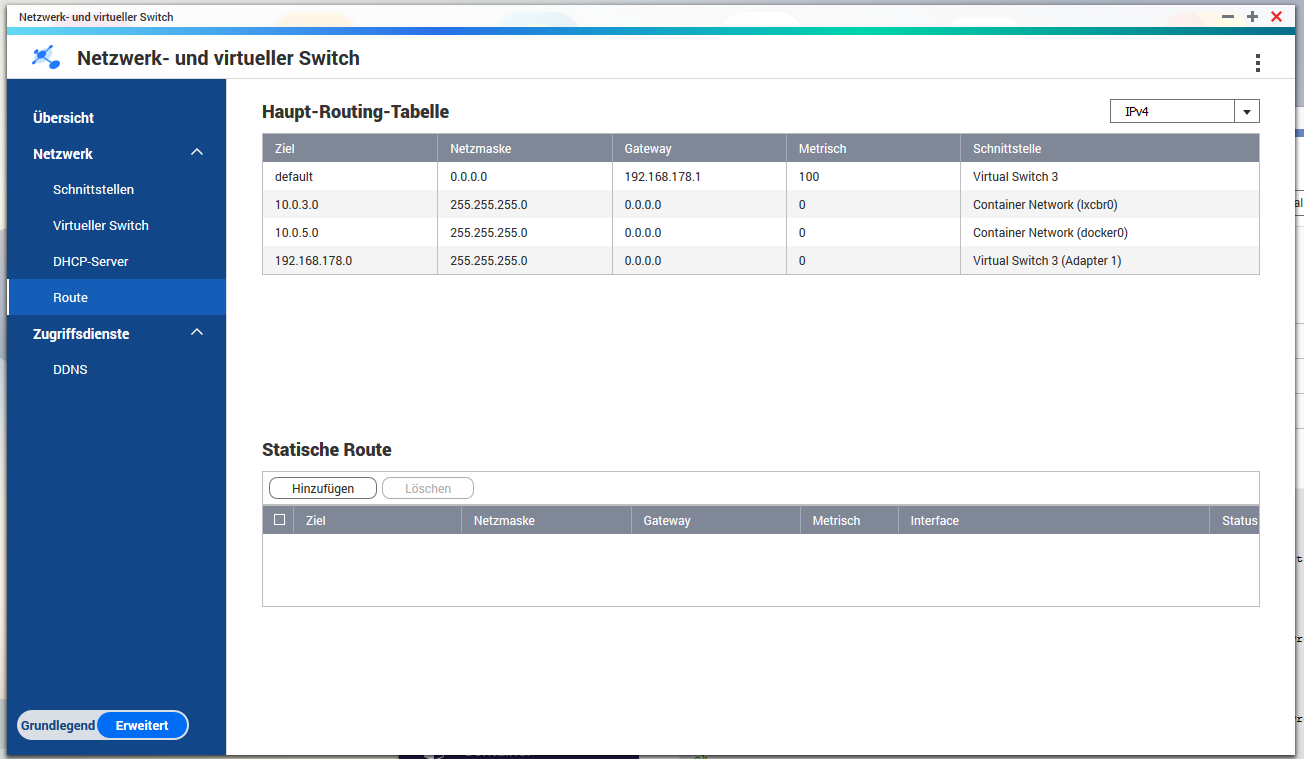Screen dimensions: 1304x759
Task: Collapse the Netzwerk section chevron
Action: 197,153
